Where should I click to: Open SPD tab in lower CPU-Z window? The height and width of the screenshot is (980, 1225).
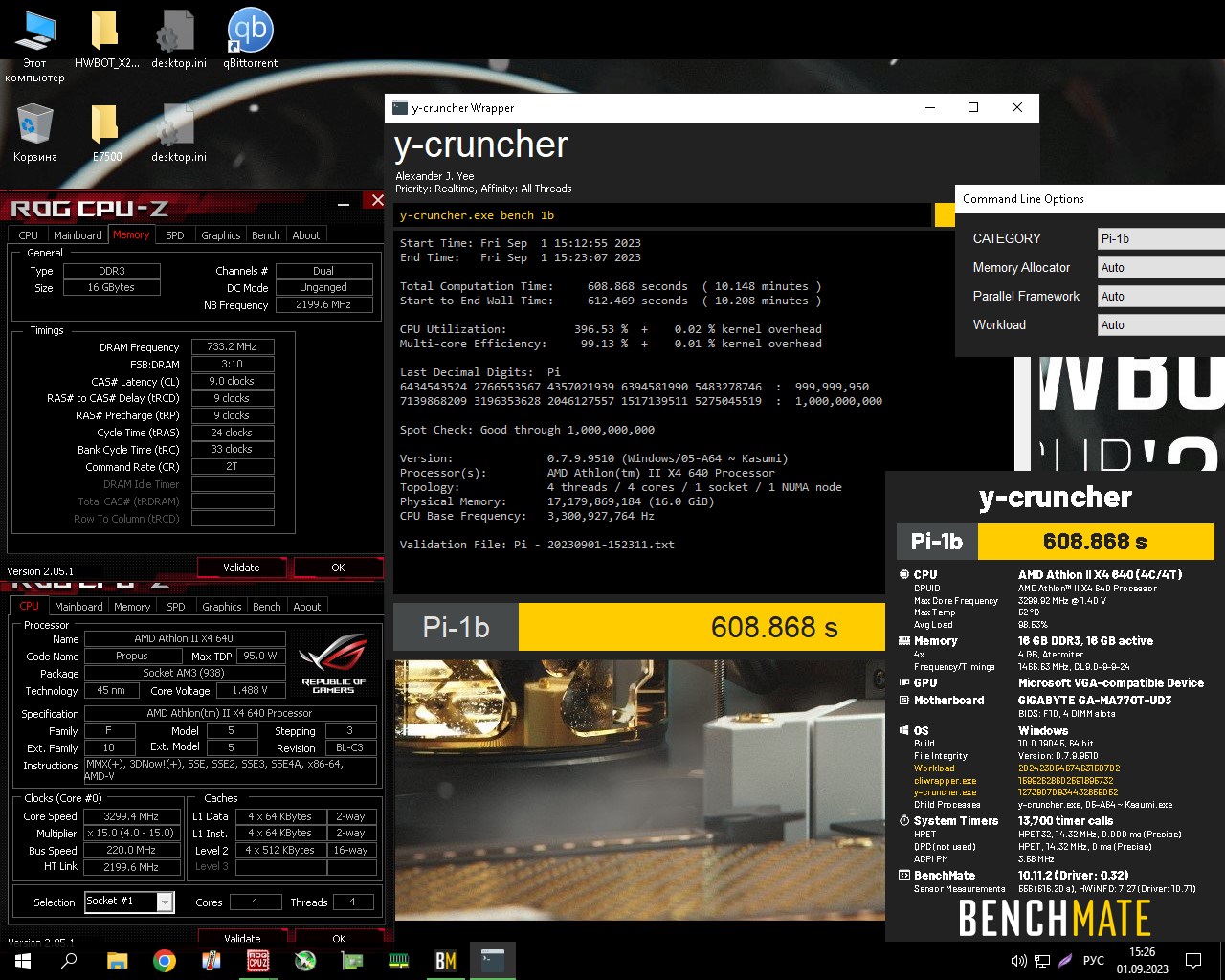(176, 607)
